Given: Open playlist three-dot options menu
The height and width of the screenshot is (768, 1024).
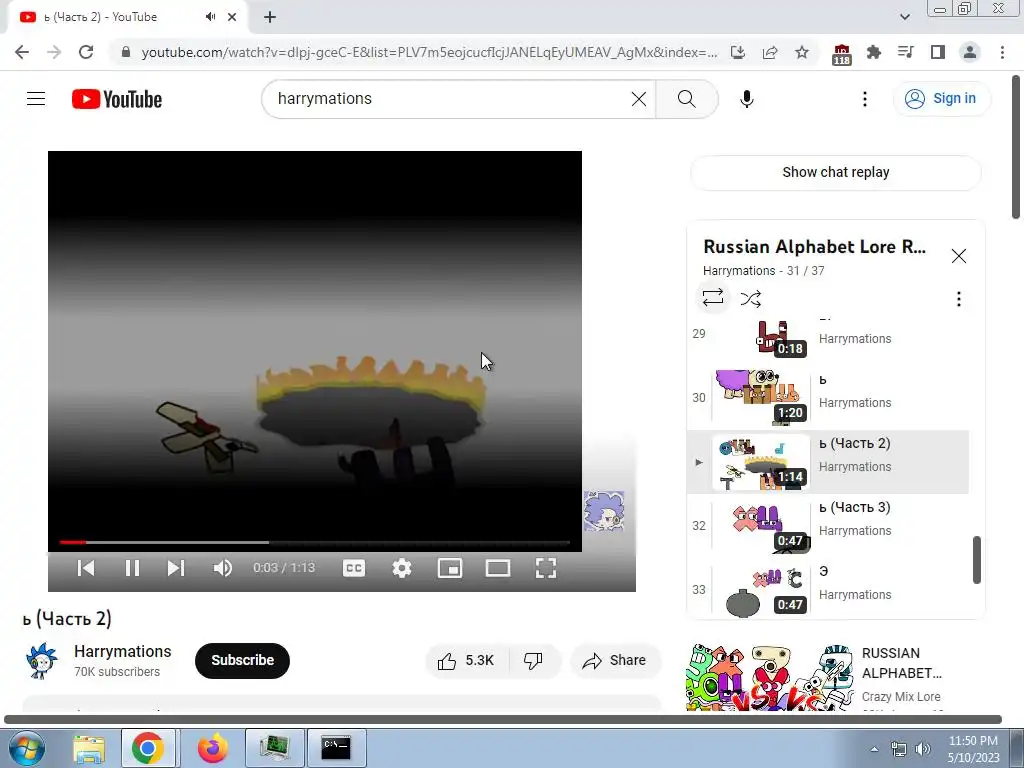Looking at the screenshot, I should click(x=959, y=299).
